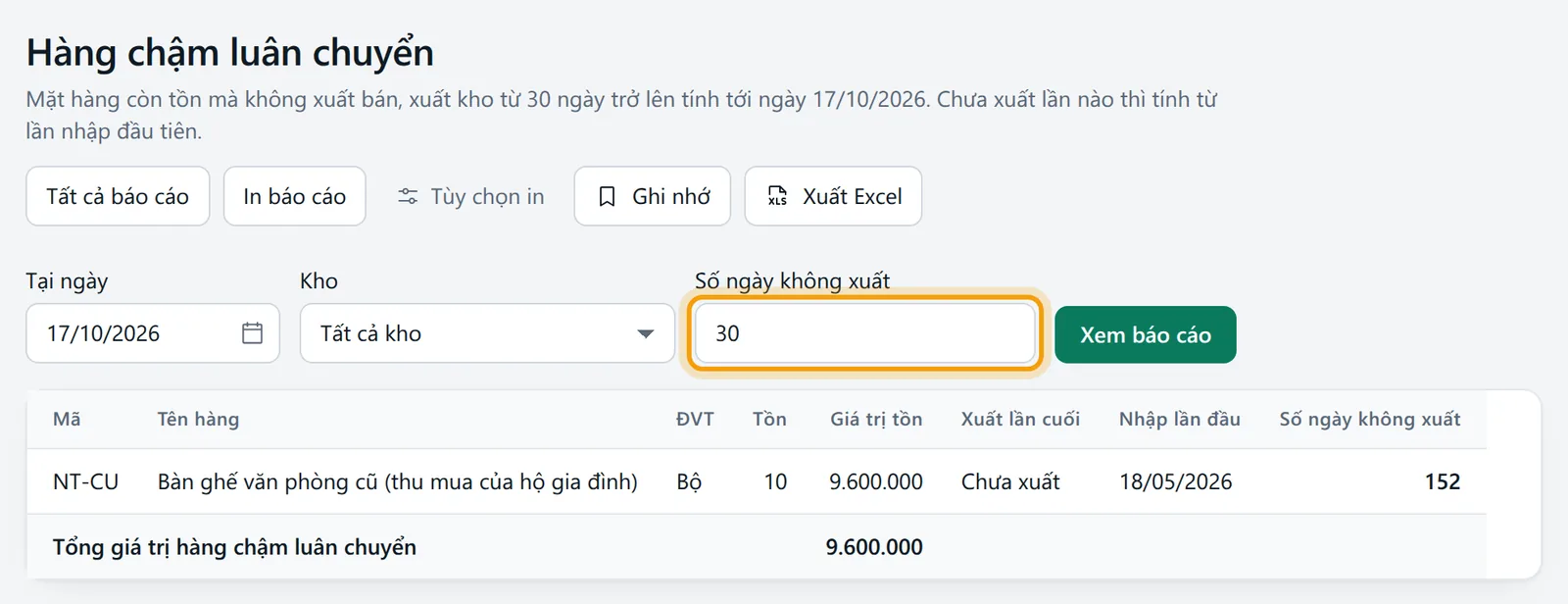1568x604 pixels.
Task: Open the Tất cả báo cáo button
Action: click(118, 196)
